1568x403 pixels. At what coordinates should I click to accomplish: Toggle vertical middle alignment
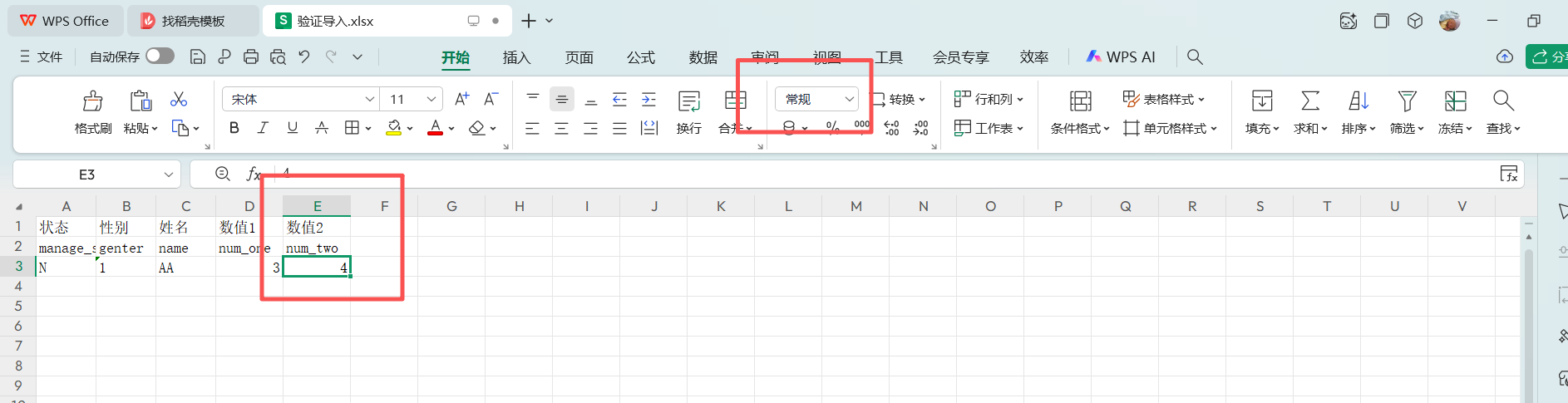coord(562,100)
